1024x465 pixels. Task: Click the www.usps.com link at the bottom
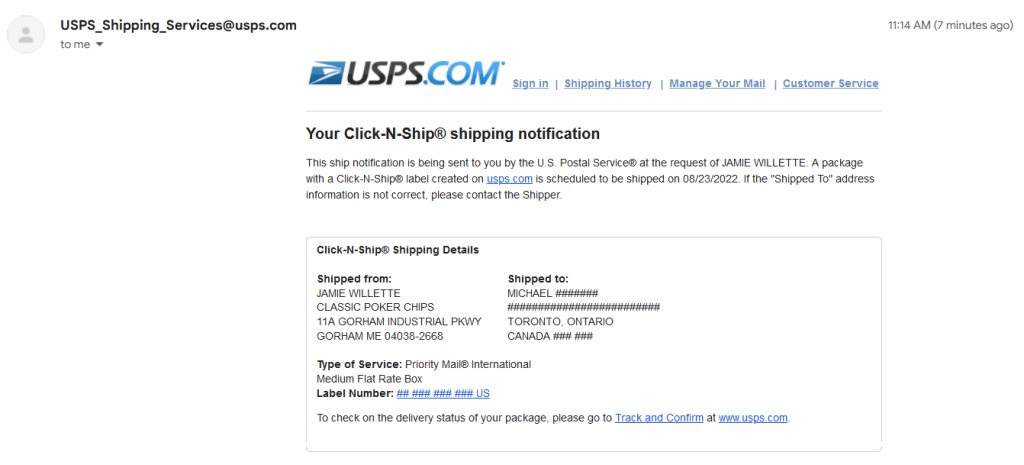click(x=753, y=418)
